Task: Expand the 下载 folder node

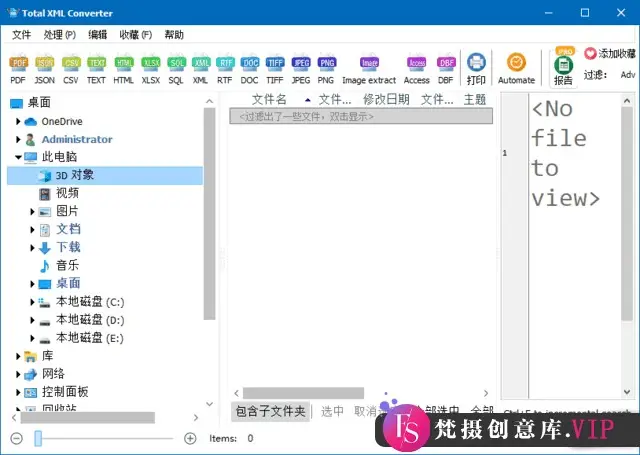Action: point(32,247)
